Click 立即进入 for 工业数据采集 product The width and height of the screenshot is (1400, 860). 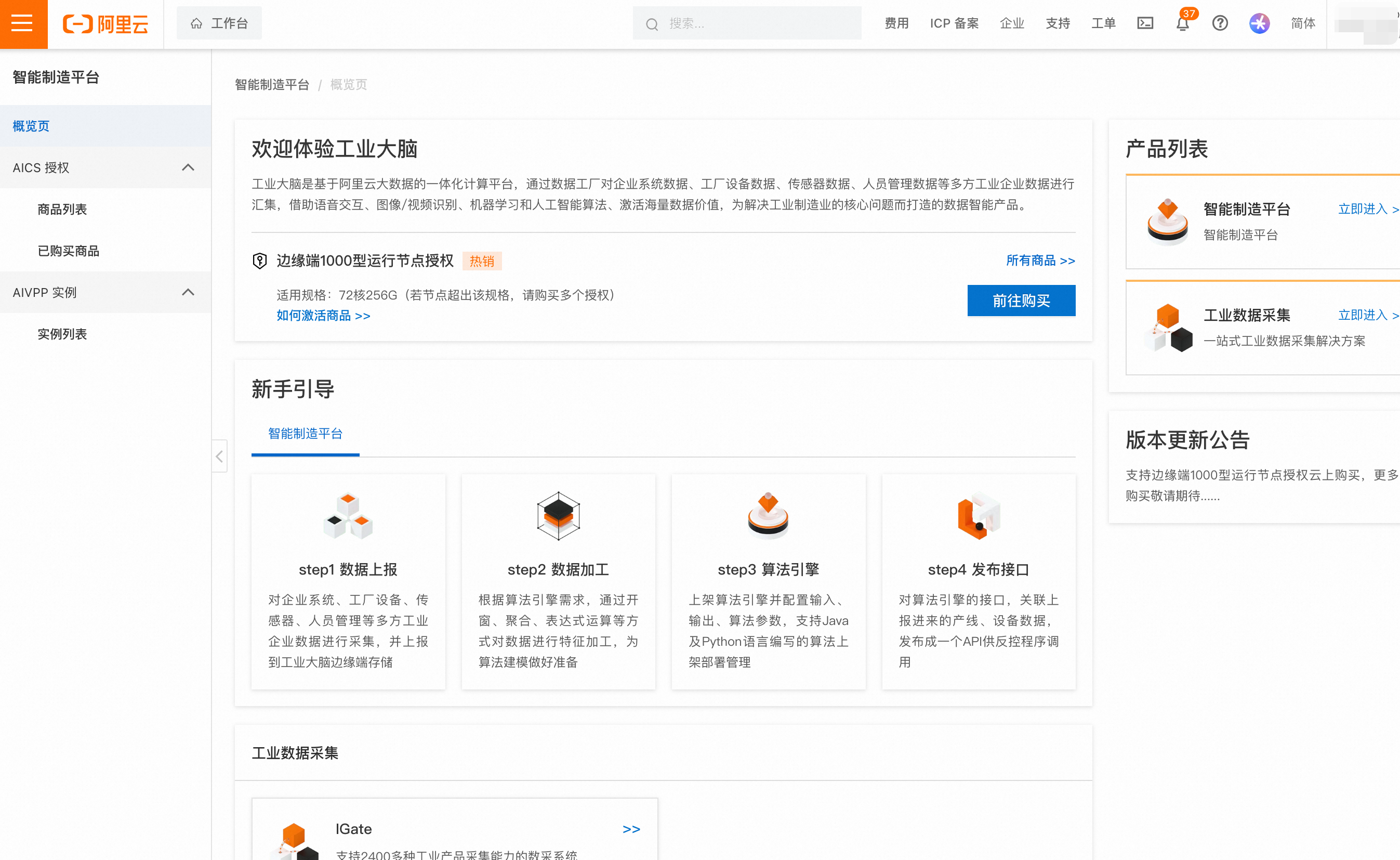pyautogui.click(x=1368, y=315)
